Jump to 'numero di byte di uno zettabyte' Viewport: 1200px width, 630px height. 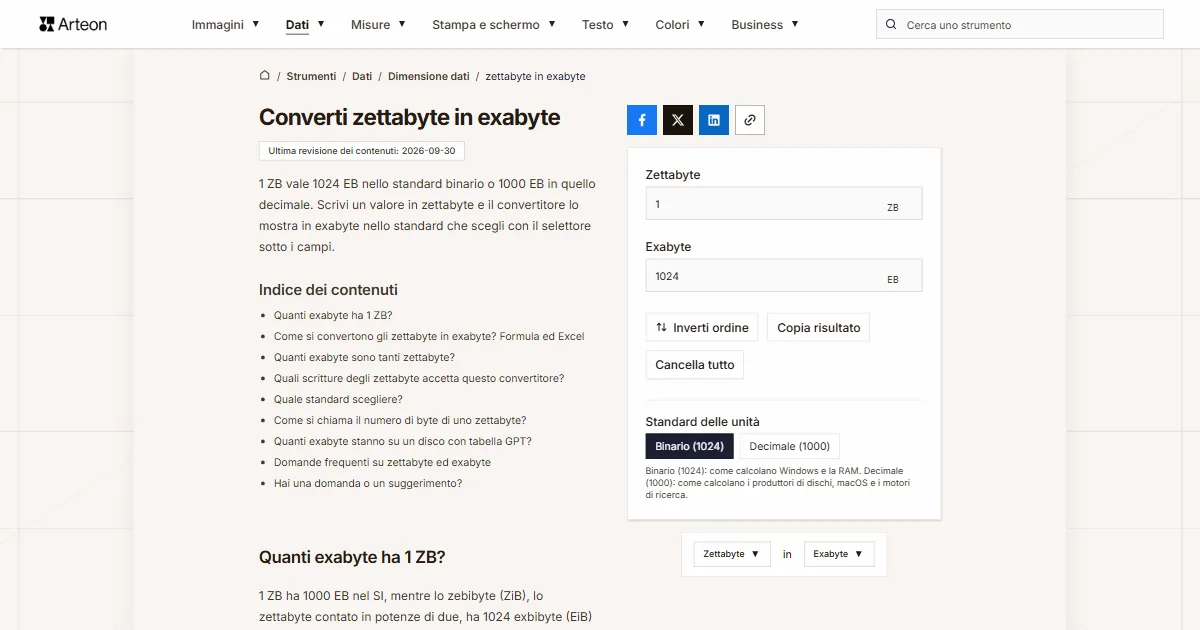(400, 420)
